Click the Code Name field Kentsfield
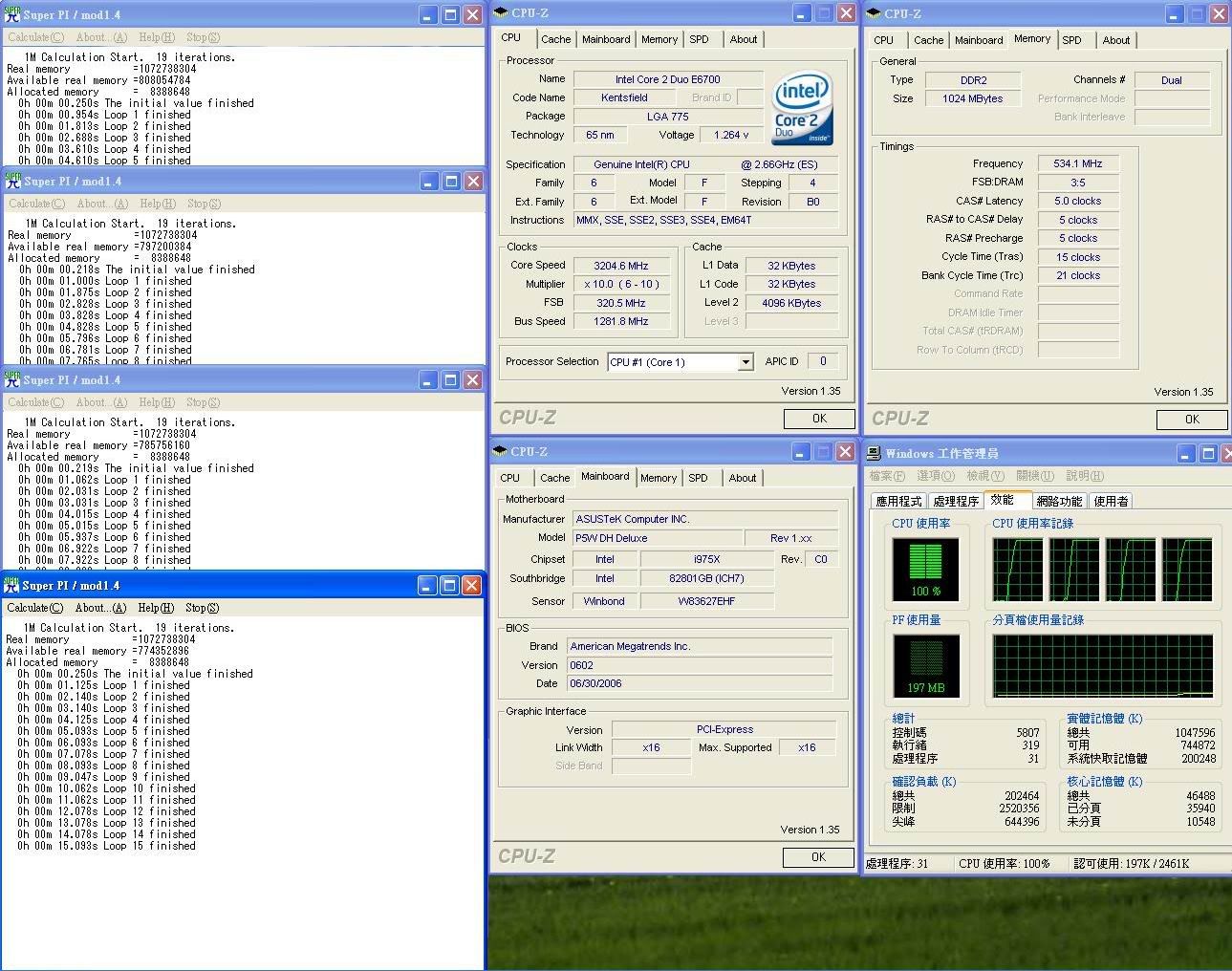This screenshot has height=971, width=1232. click(x=624, y=97)
